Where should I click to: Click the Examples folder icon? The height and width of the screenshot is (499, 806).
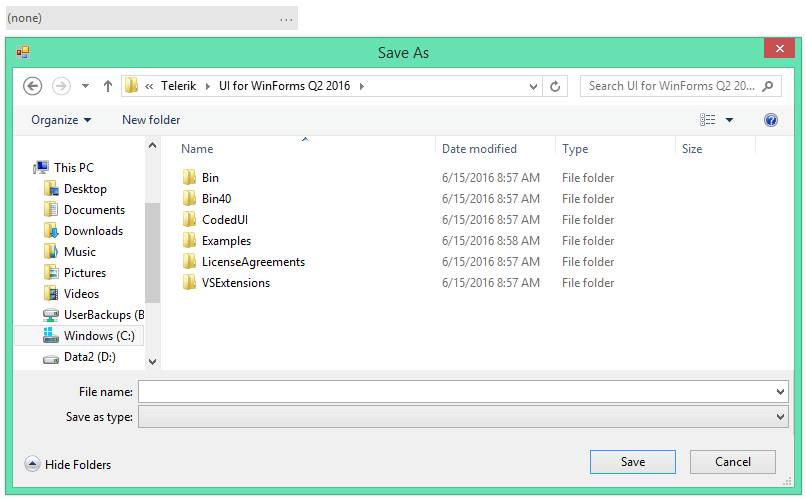tap(189, 241)
